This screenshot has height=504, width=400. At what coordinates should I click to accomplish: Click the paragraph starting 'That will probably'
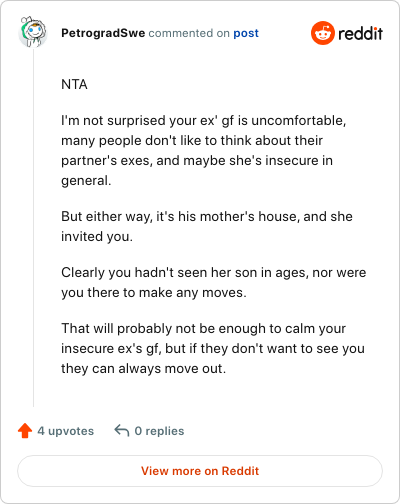[x=213, y=348]
